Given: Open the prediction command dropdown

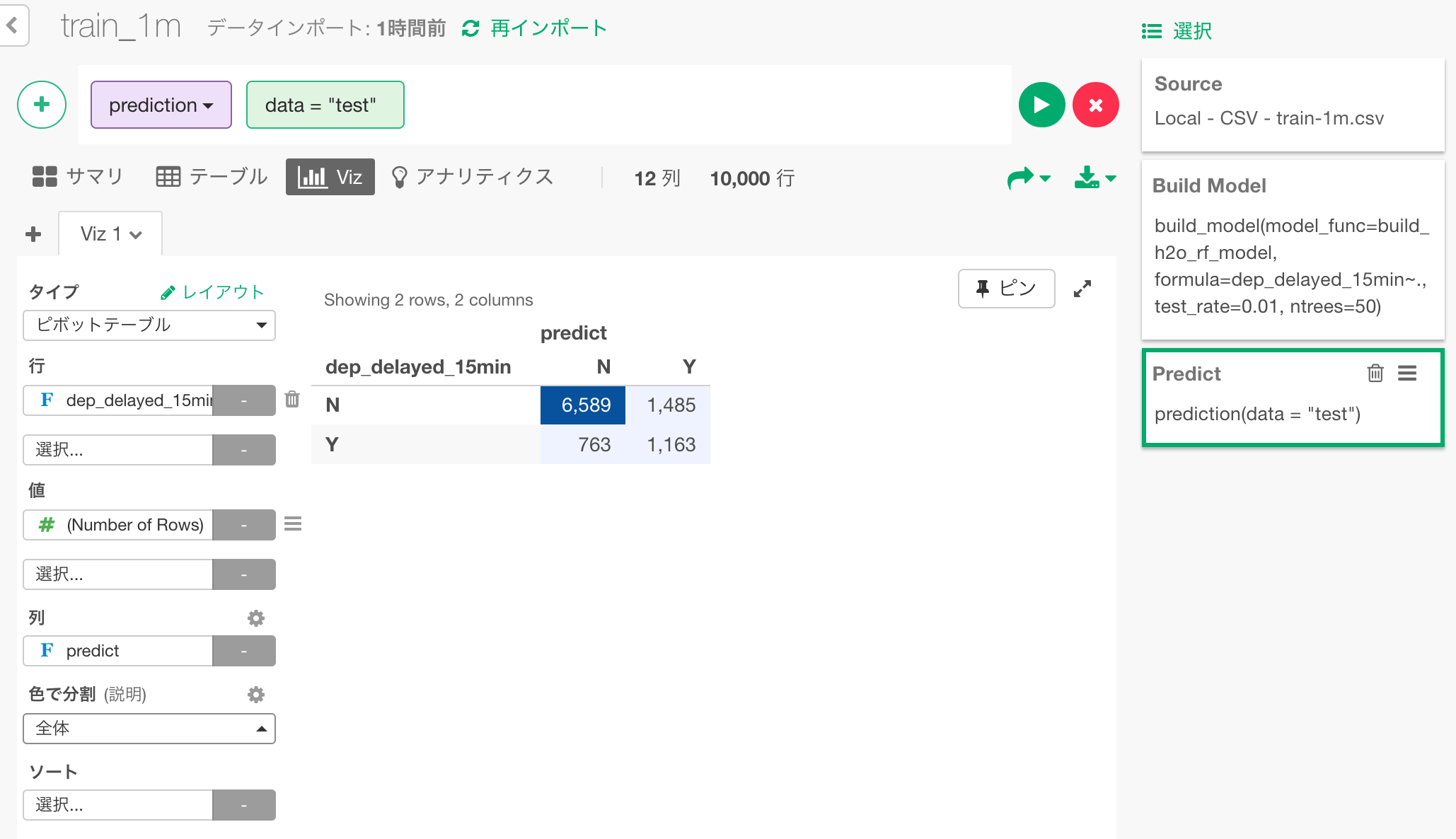Looking at the screenshot, I should (x=161, y=105).
